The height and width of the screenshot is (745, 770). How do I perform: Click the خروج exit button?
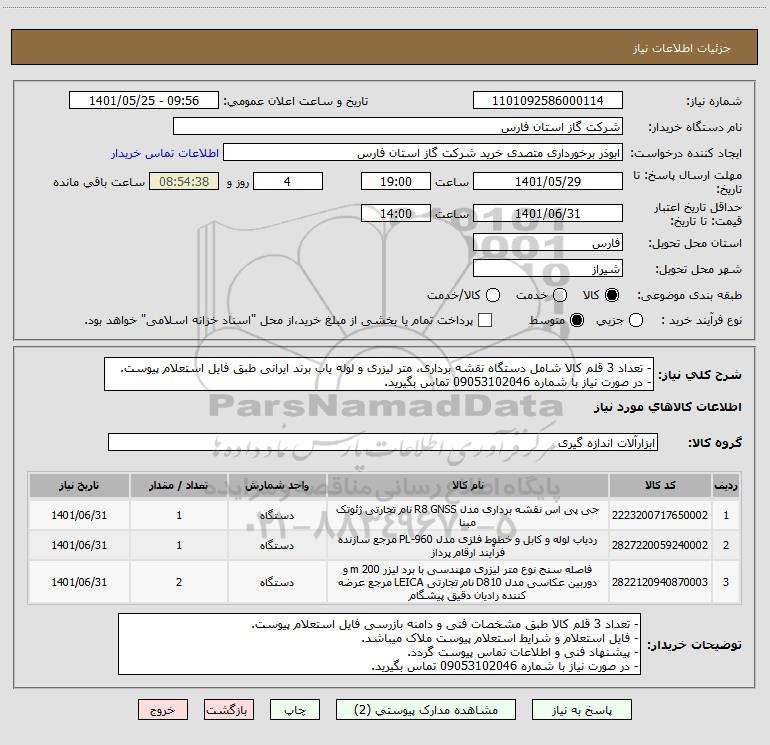[x=163, y=710]
